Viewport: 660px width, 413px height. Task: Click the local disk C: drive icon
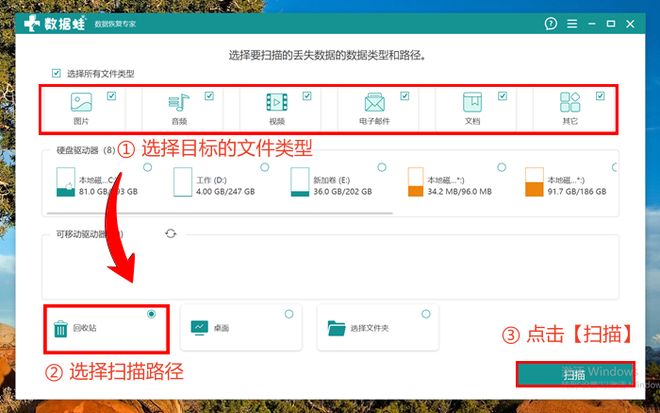point(66,182)
